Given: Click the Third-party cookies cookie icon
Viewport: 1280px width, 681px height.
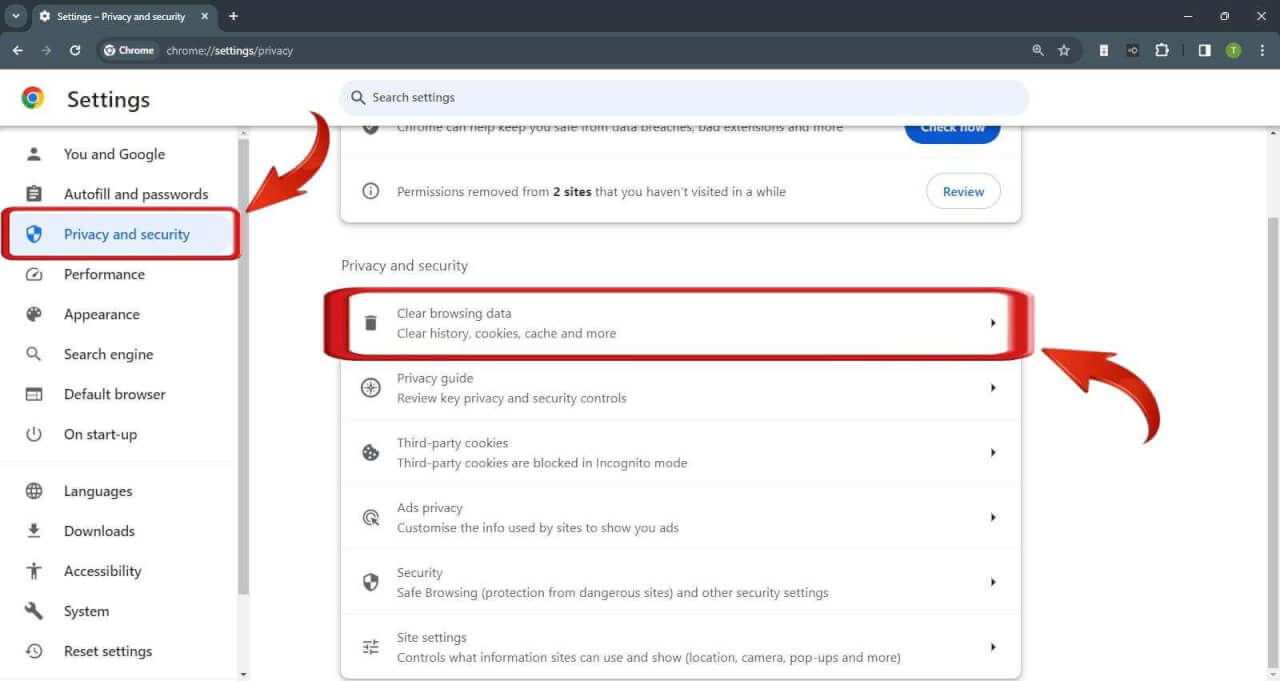Looking at the screenshot, I should [371, 452].
